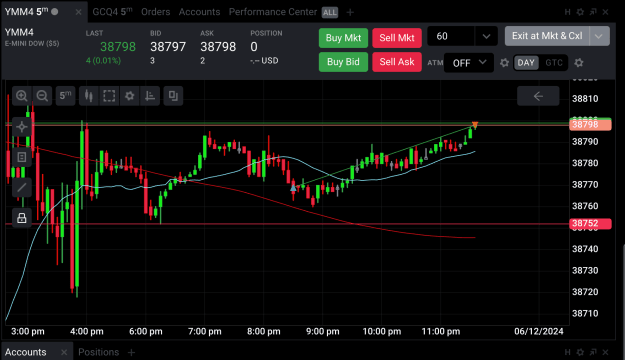Screen dimensions: 625x360
Task: Click the H icon in bottom panel
Action: [568, 352]
